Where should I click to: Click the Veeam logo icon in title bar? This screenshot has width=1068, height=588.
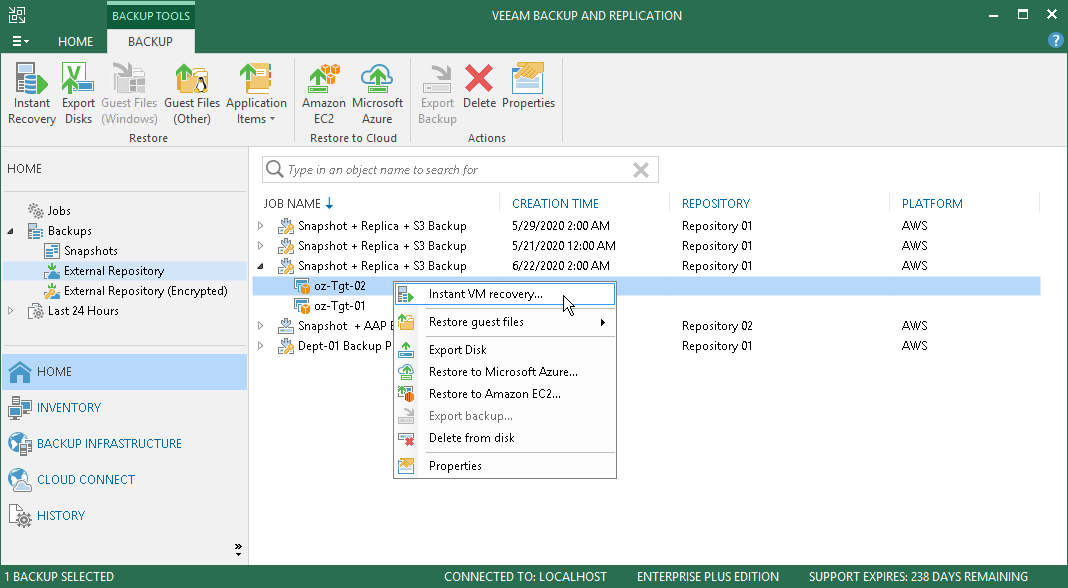[x=17, y=15]
